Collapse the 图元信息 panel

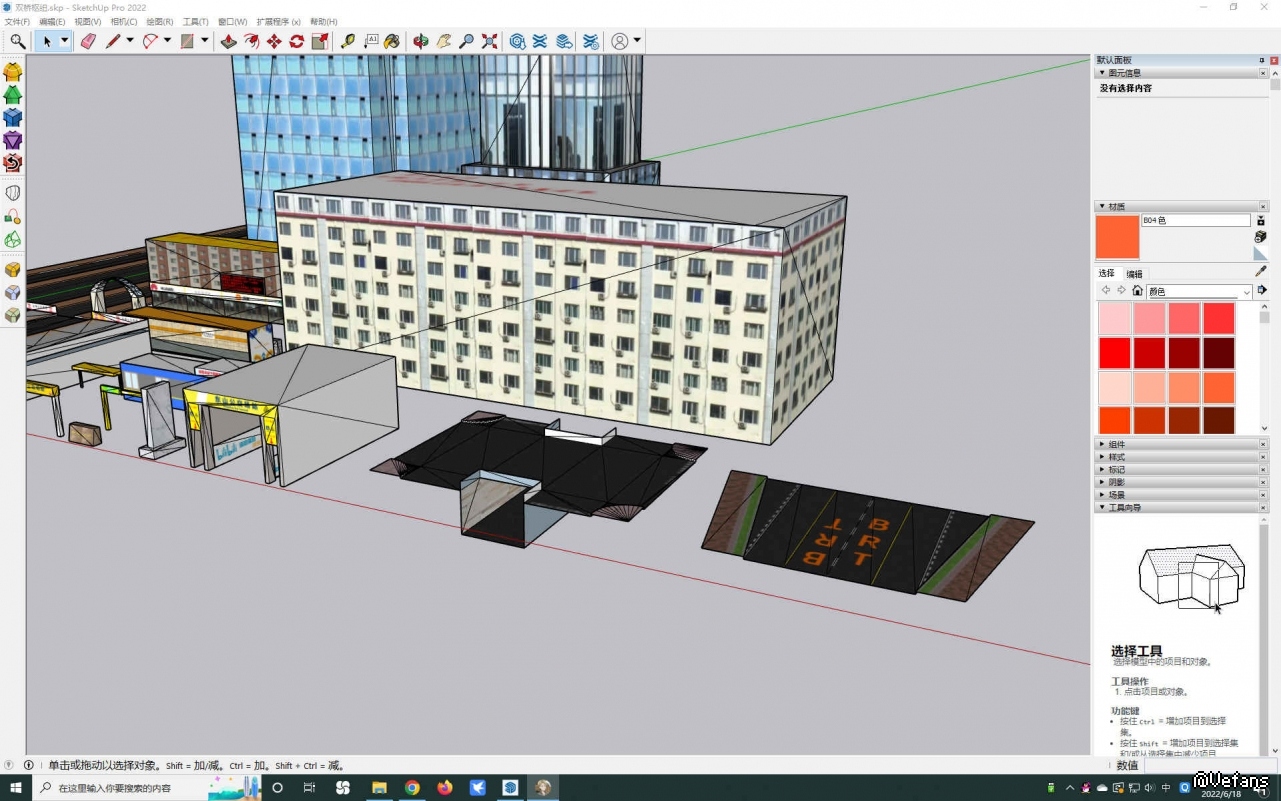point(1103,73)
